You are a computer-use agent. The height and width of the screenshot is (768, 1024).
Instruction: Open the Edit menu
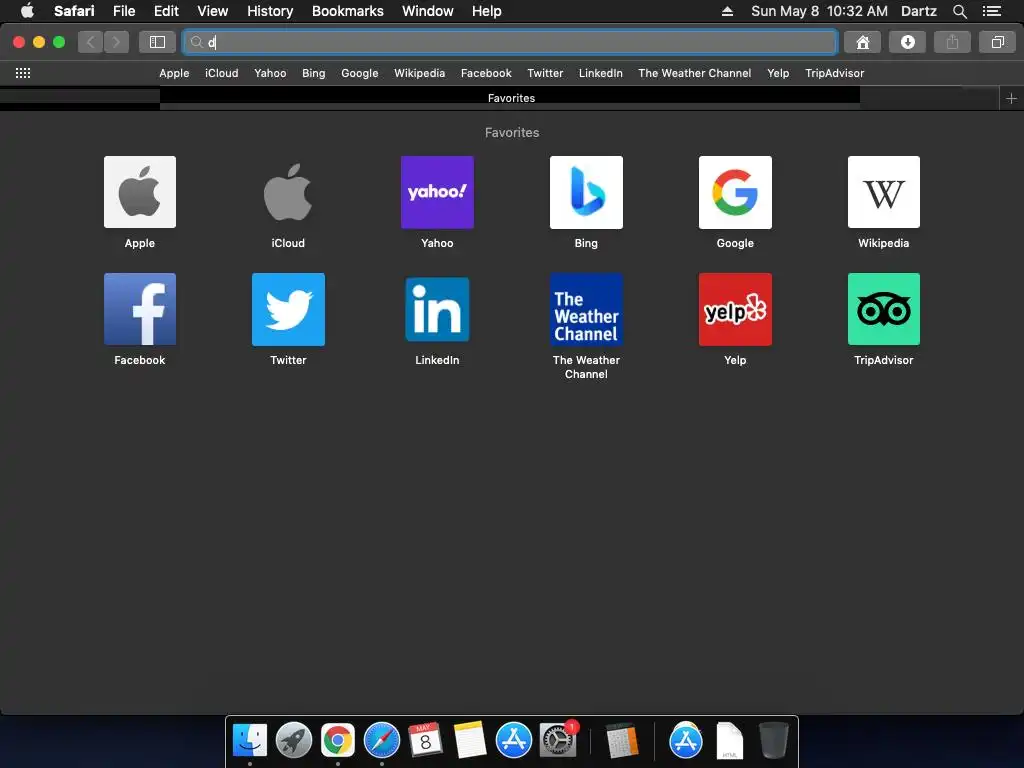166,11
